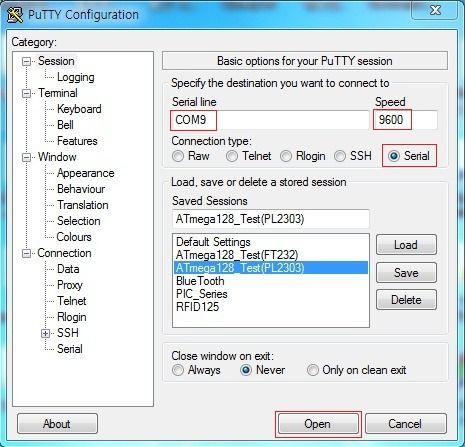Open the Proxy category
465x447 pixels.
point(70,285)
